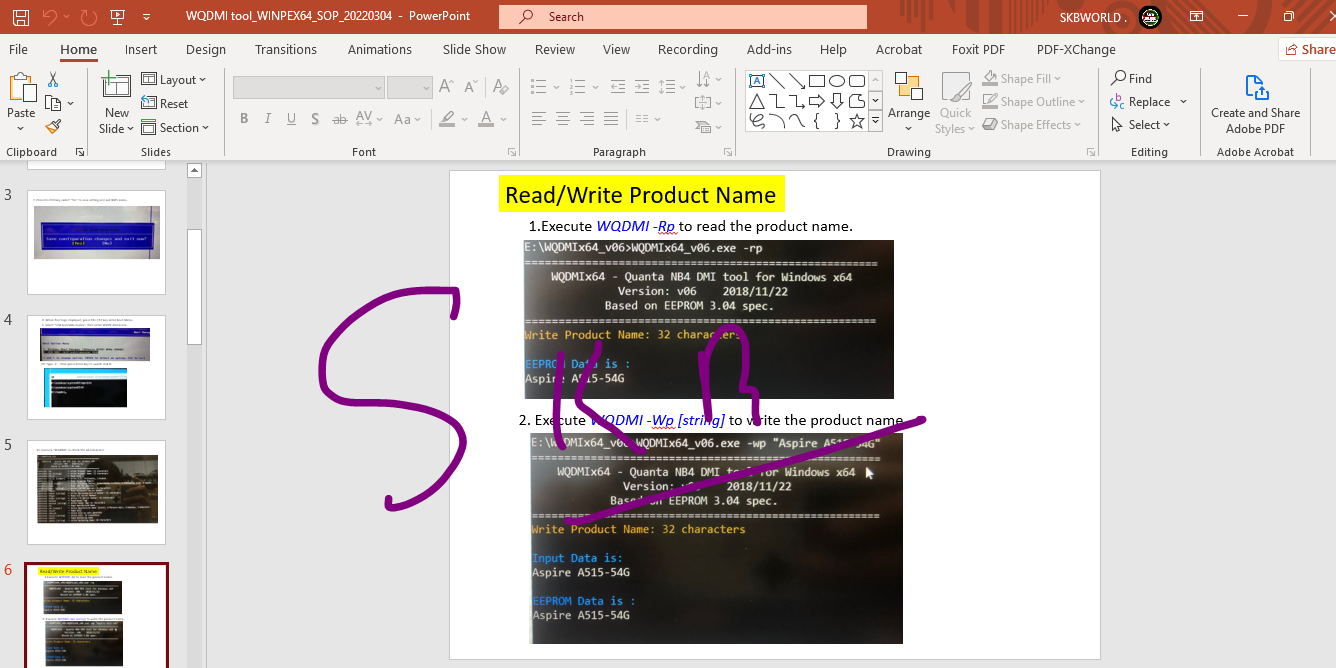Select the Text Box shape

click(757, 81)
